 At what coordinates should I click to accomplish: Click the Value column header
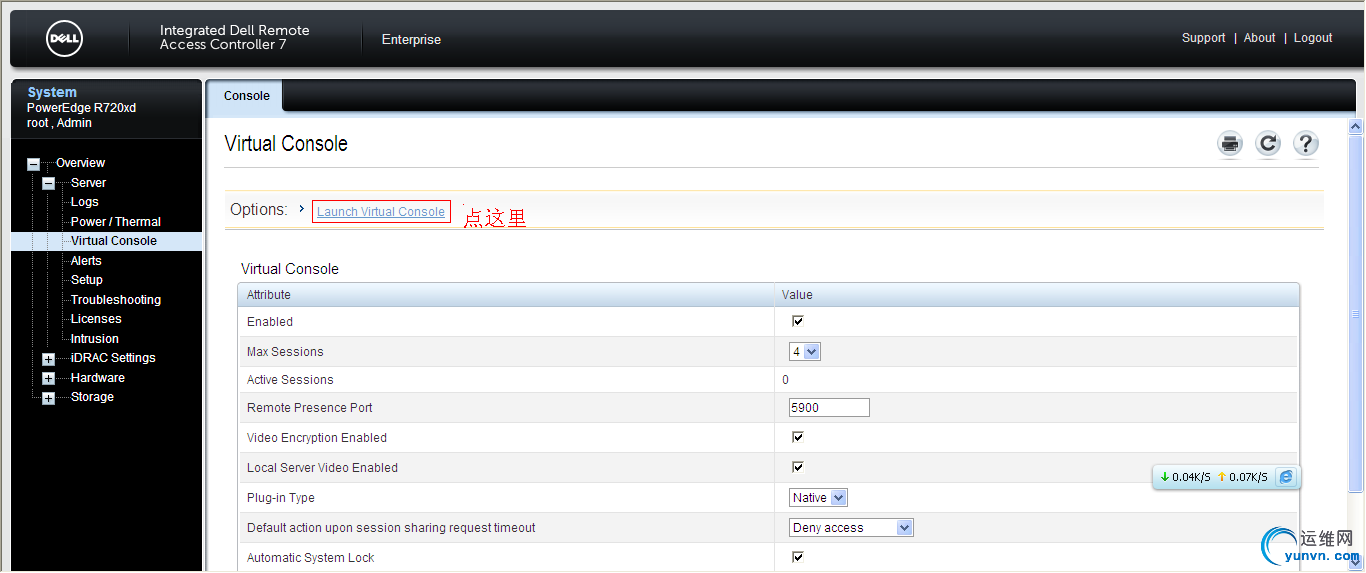797,295
